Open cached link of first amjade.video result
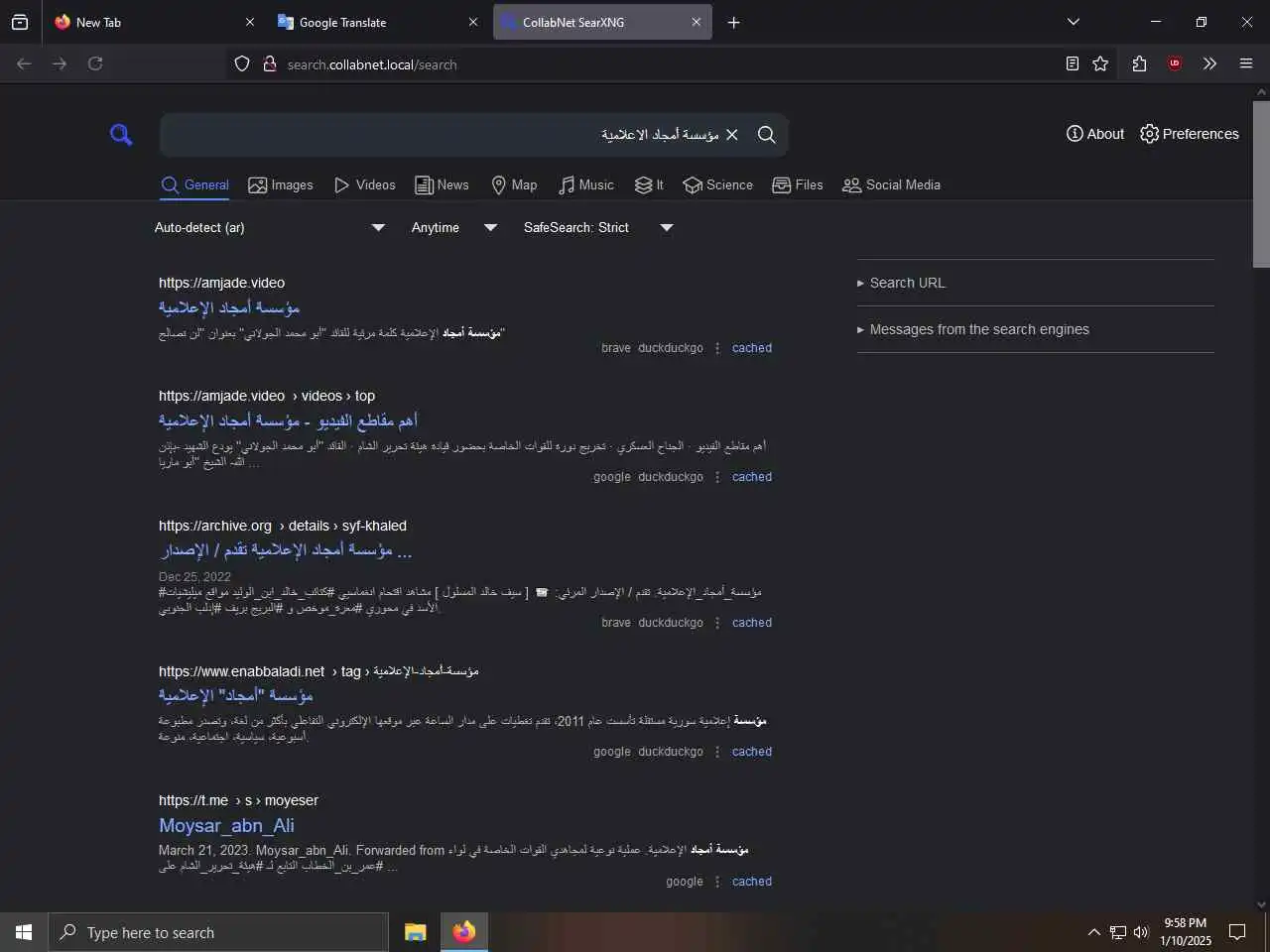The height and width of the screenshot is (952, 1270). tap(752, 349)
